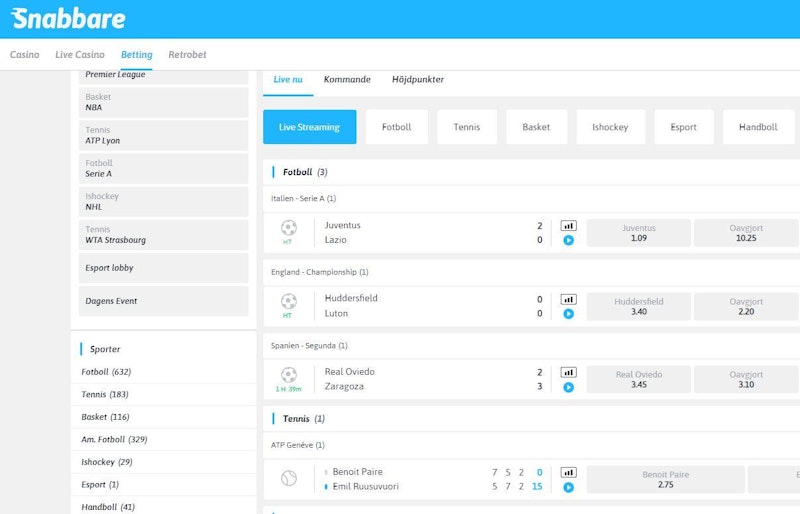The width and height of the screenshot is (800, 514).
Task: Open statistics icon for Juventus match
Action: pyautogui.click(x=568, y=226)
